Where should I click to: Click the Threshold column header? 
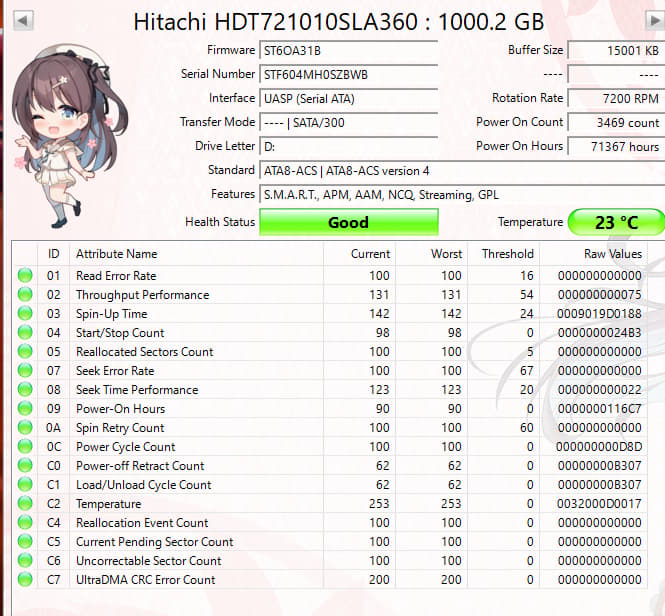[x=503, y=254]
